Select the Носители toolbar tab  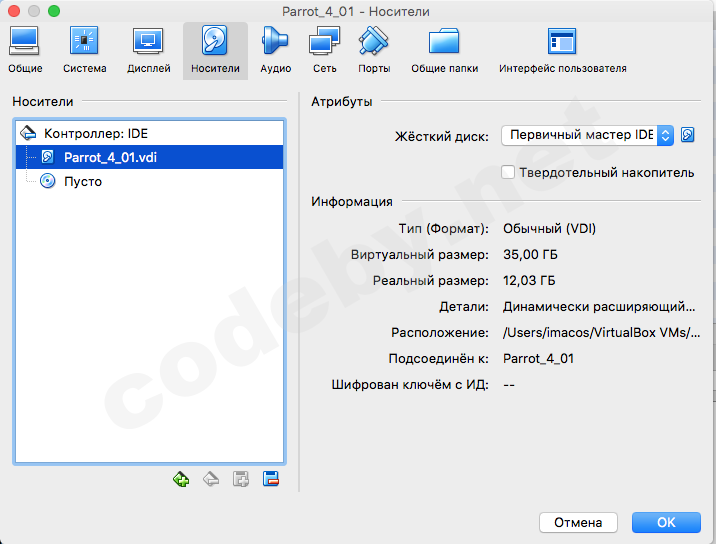point(215,50)
